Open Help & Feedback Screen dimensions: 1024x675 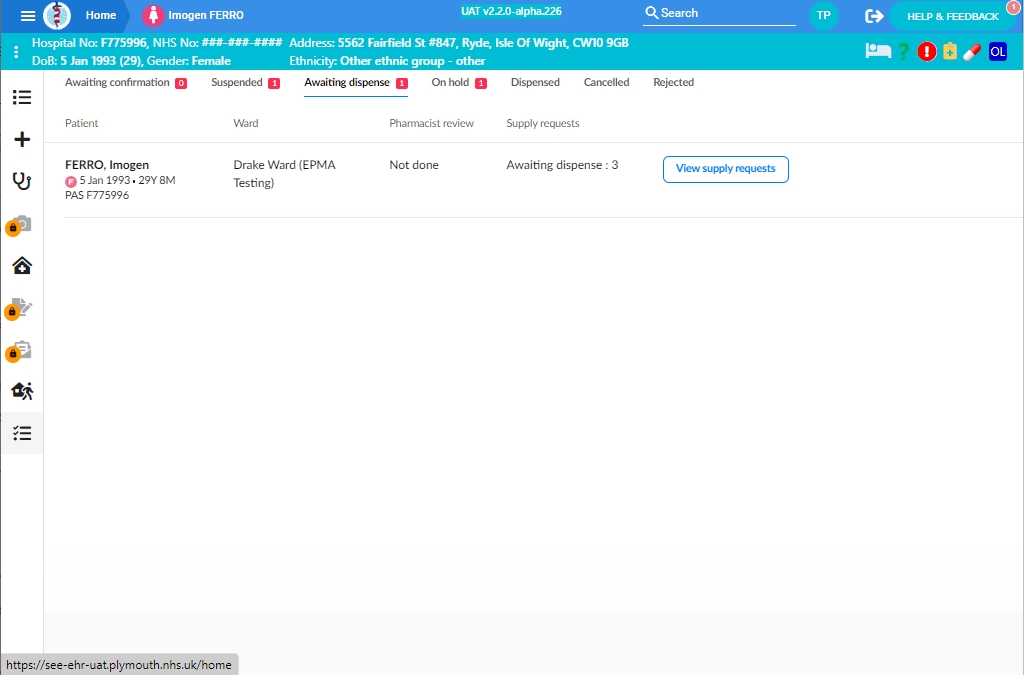(x=953, y=16)
